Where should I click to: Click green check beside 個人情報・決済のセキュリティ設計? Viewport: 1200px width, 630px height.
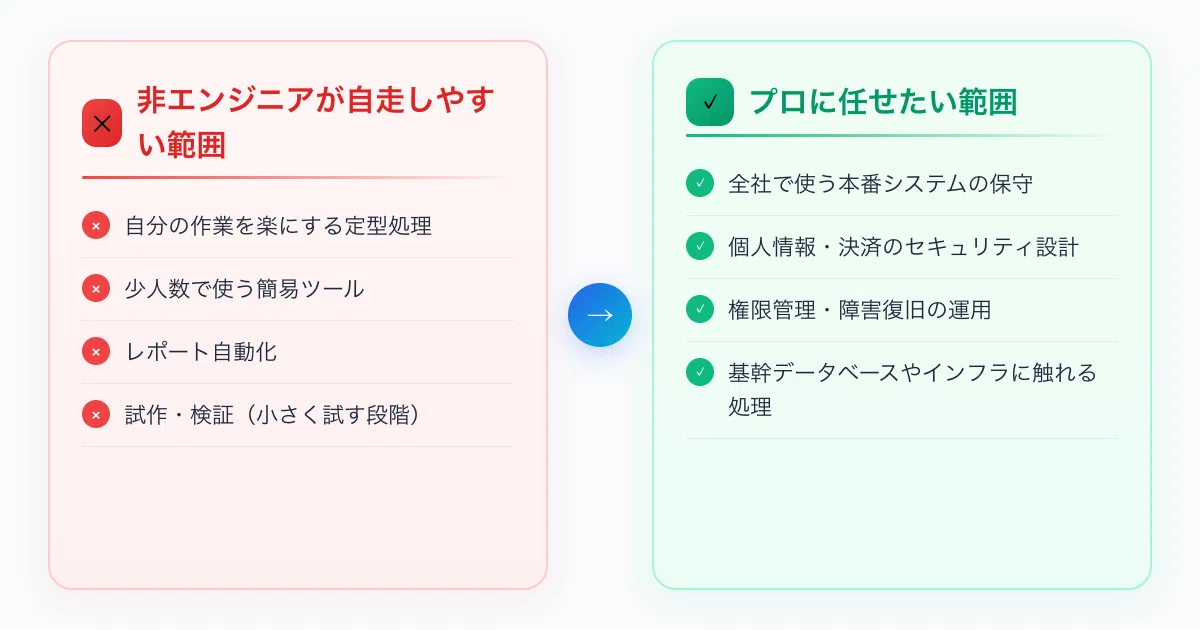700,246
